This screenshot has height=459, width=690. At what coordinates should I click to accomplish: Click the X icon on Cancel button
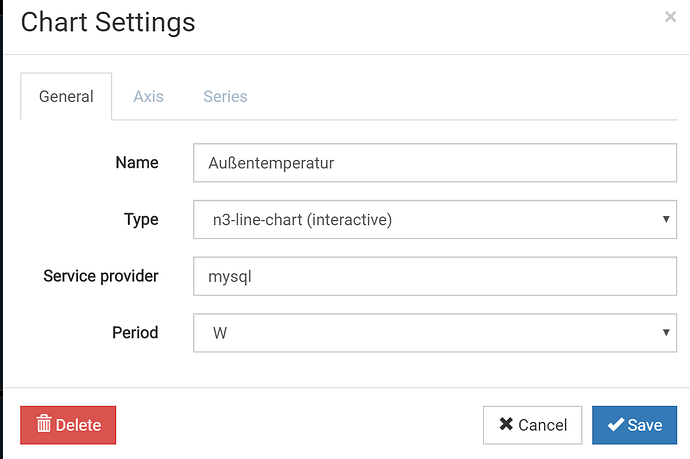506,425
